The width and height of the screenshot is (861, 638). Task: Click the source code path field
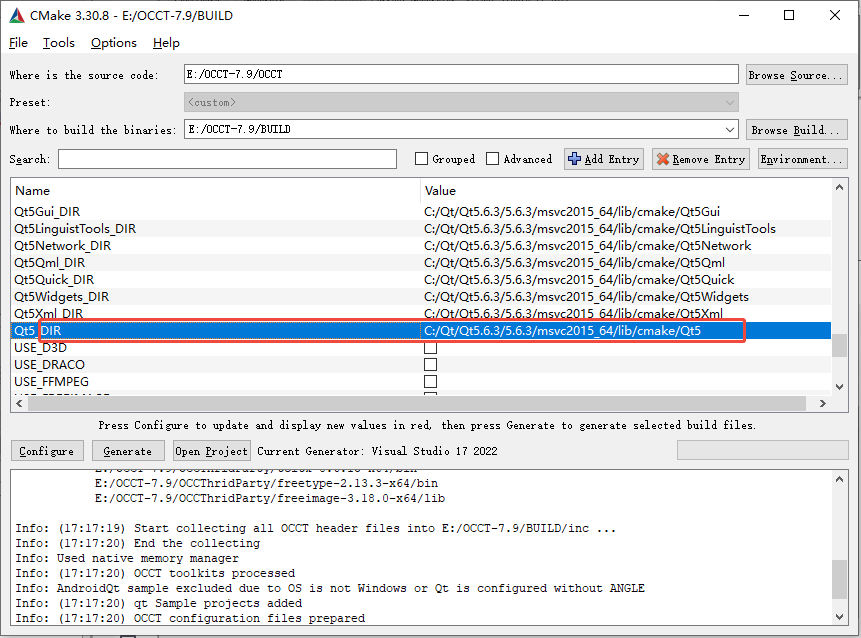tap(461, 74)
